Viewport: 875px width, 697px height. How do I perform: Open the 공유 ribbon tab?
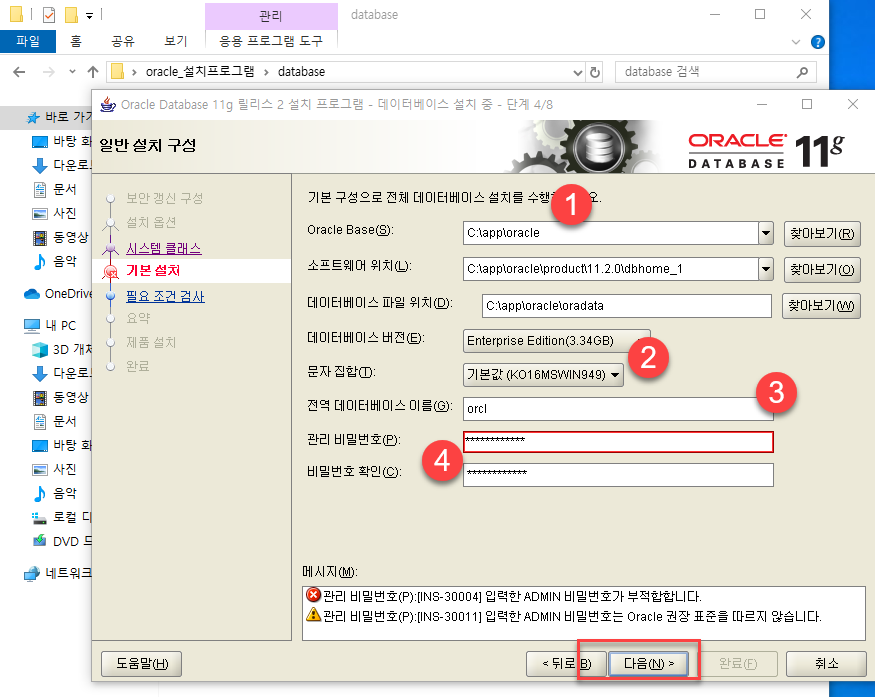tap(123, 41)
